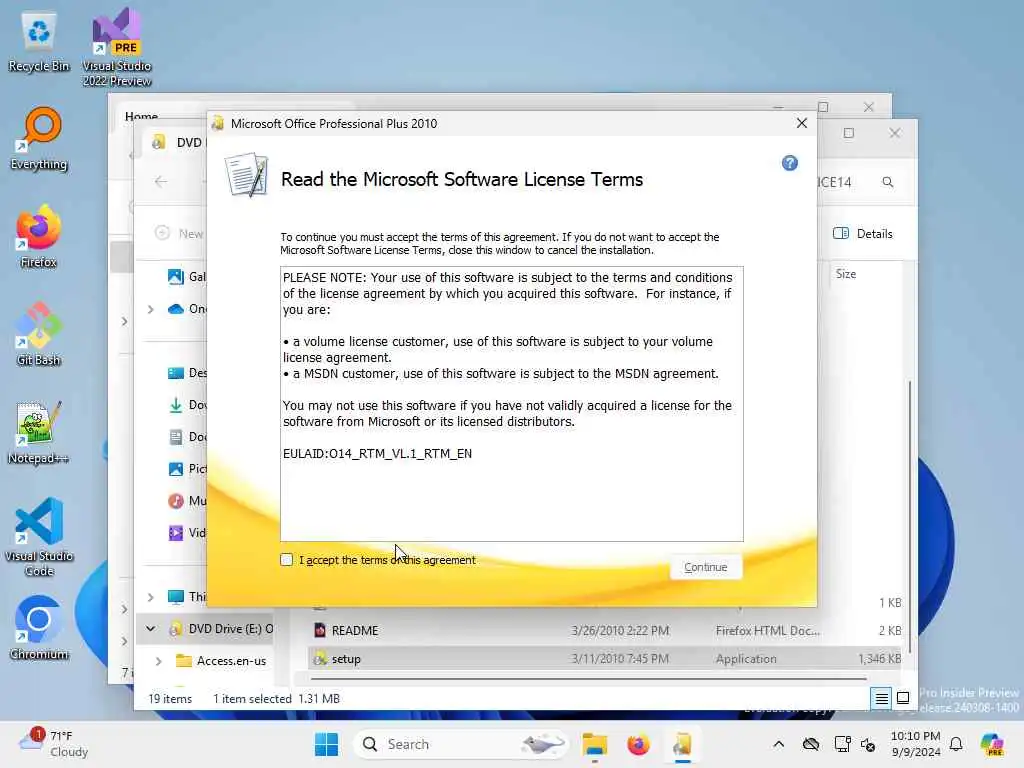Screen dimensions: 1024x768
Task: Open the notifications bell in the tray
Action: pos(956,744)
